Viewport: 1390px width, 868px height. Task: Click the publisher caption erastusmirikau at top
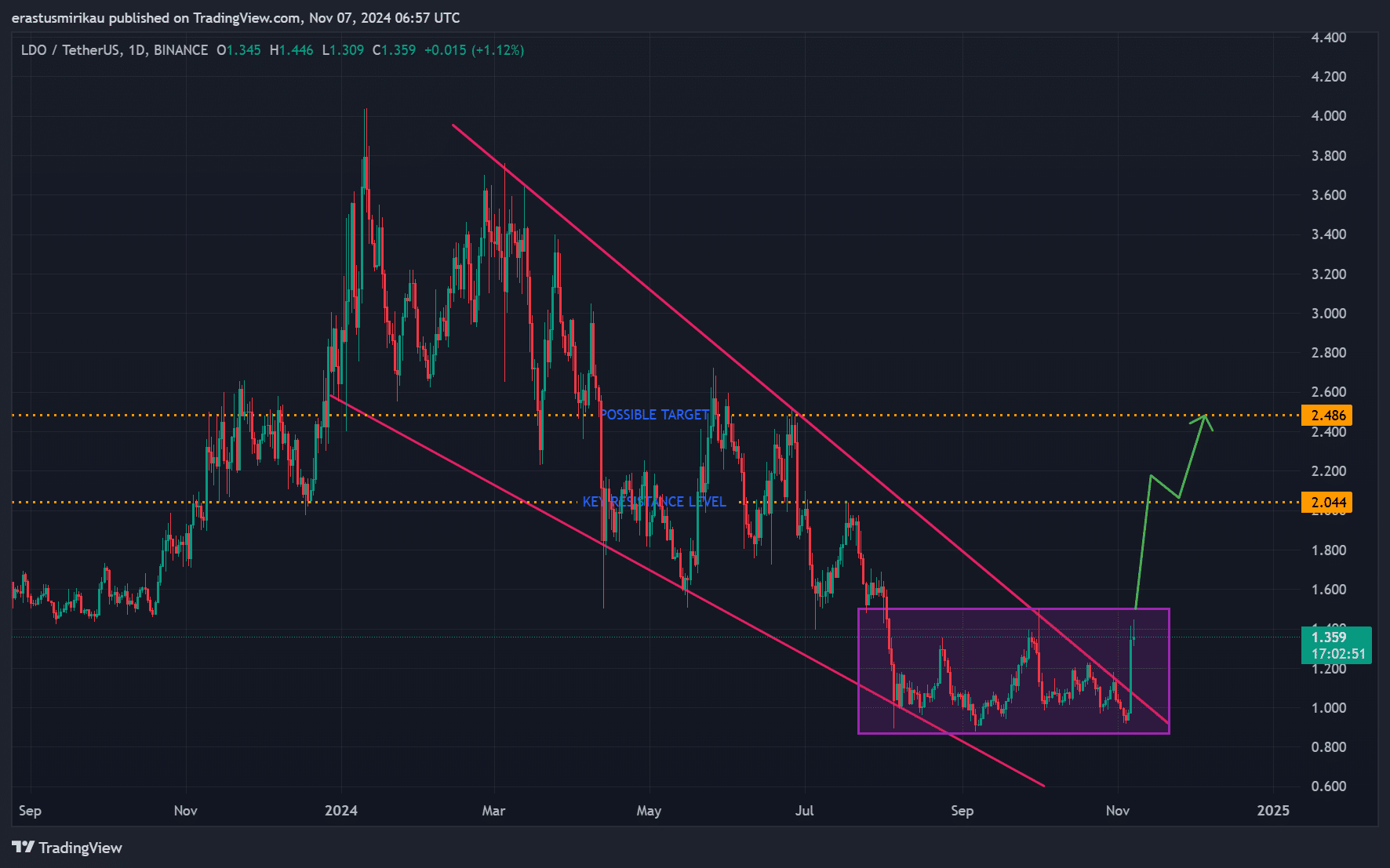(58, 18)
